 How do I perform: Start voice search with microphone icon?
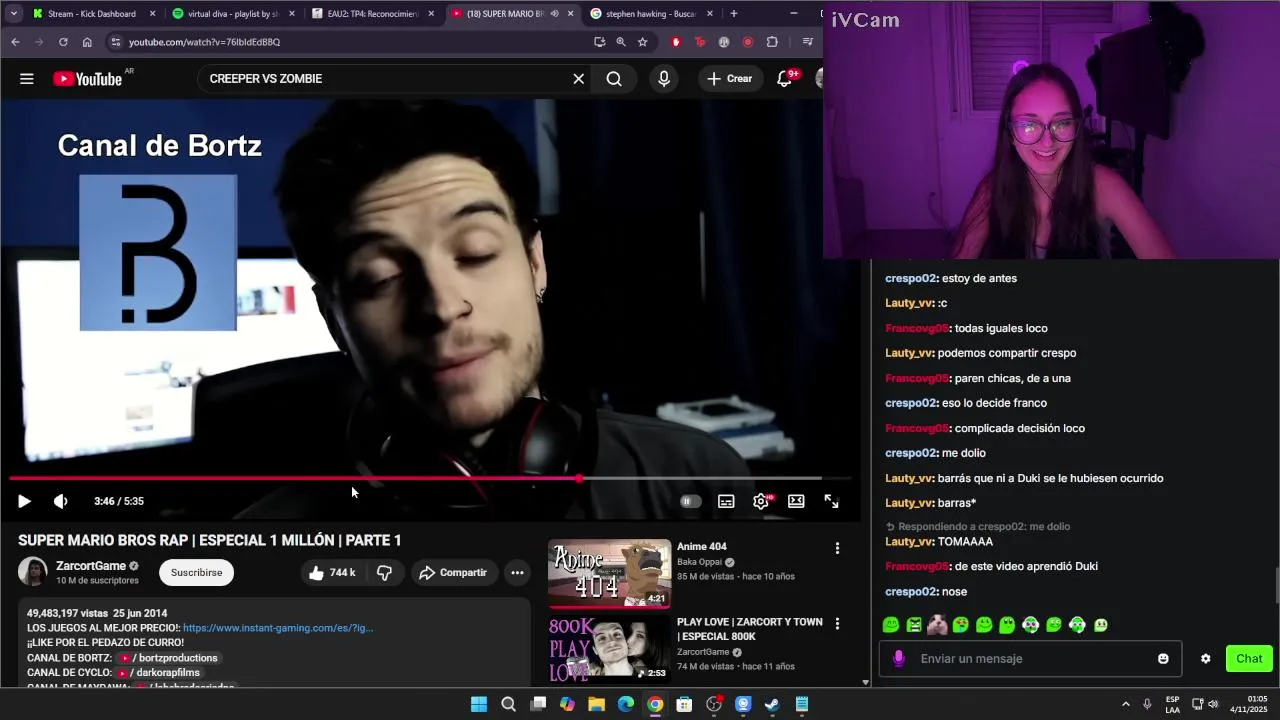(x=664, y=79)
